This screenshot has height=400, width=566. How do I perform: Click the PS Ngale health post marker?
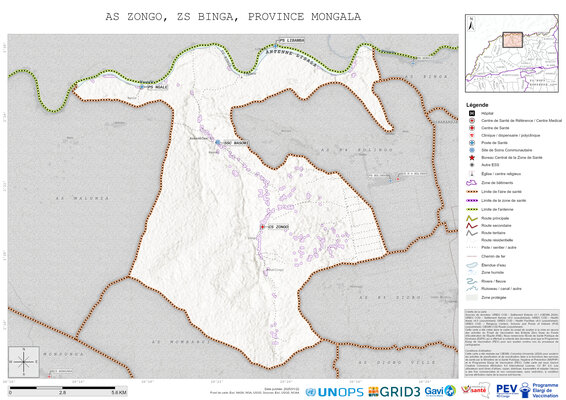pos(142,87)
